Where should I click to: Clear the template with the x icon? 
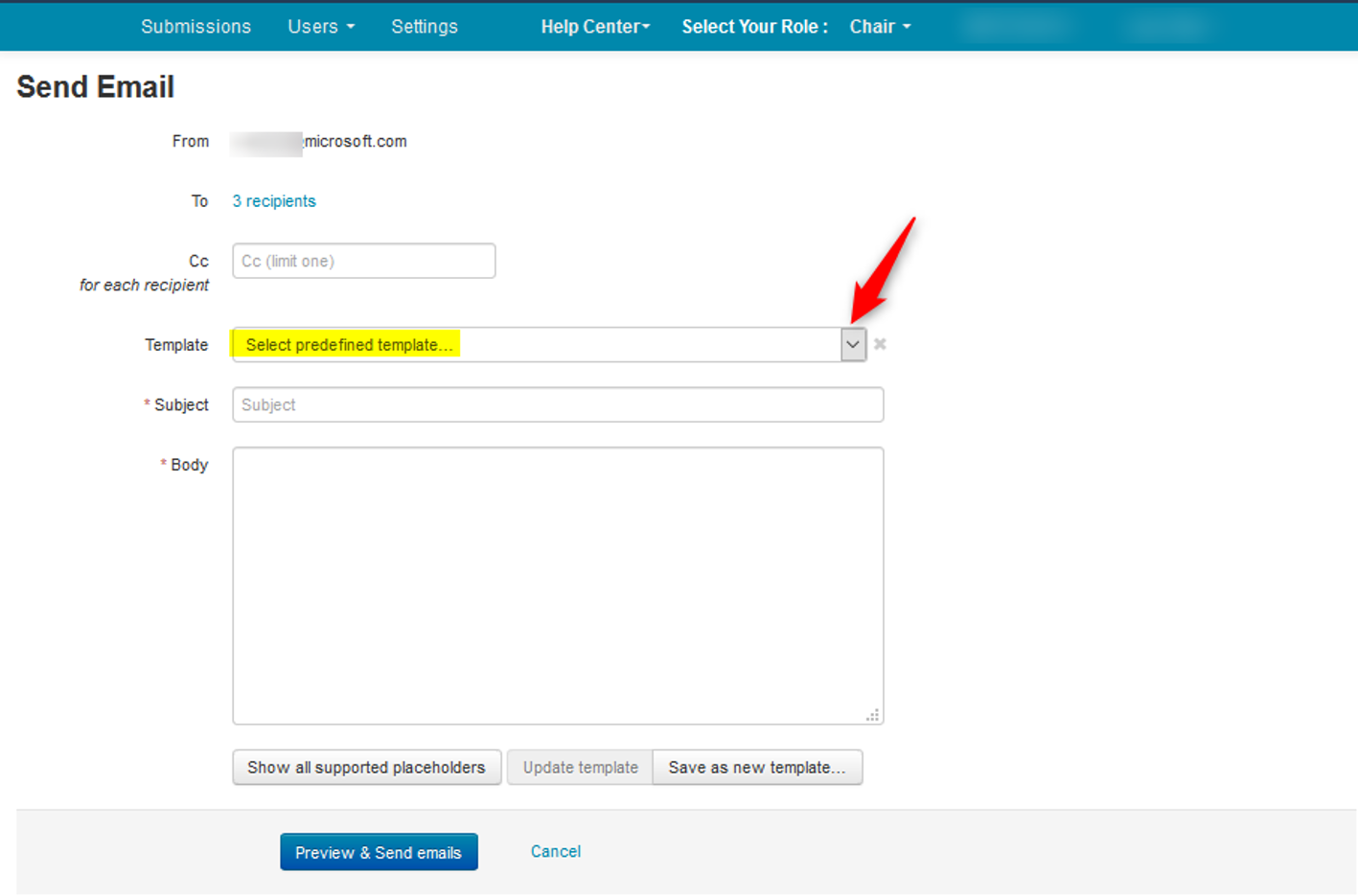tap(880, 344)
